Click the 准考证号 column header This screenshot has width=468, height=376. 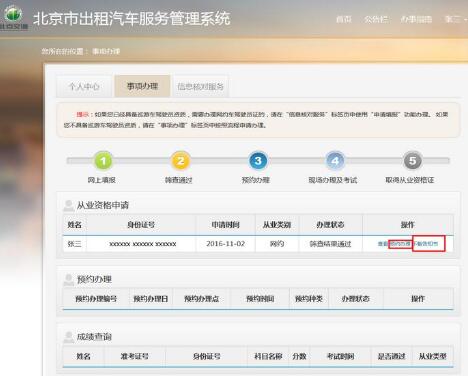[x=135, y=356]
